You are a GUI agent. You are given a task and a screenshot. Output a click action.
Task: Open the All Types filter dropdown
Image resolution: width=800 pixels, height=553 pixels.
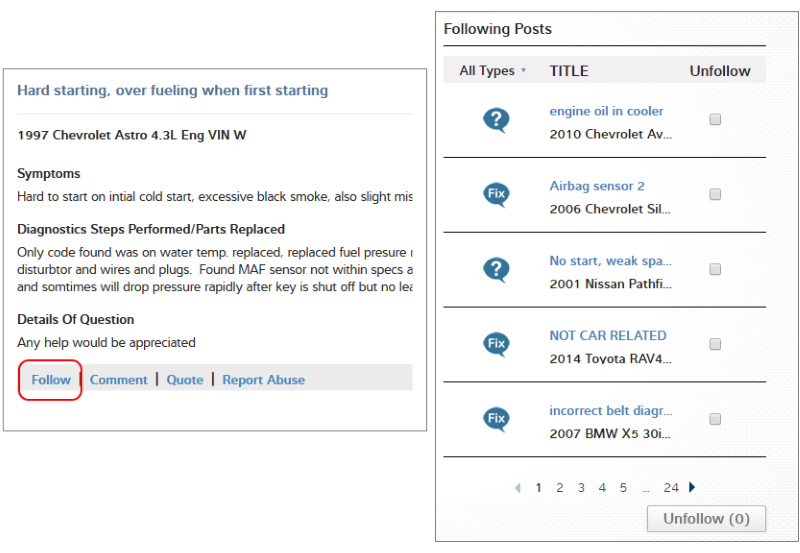click(x=492, y=71)
